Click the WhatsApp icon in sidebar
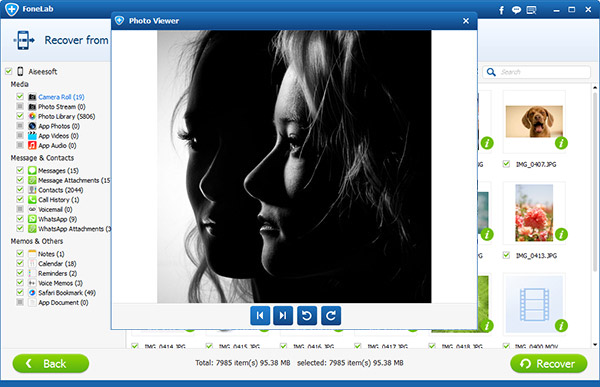The height and width of the screenshot is (387, 600). tap(33, 219)
